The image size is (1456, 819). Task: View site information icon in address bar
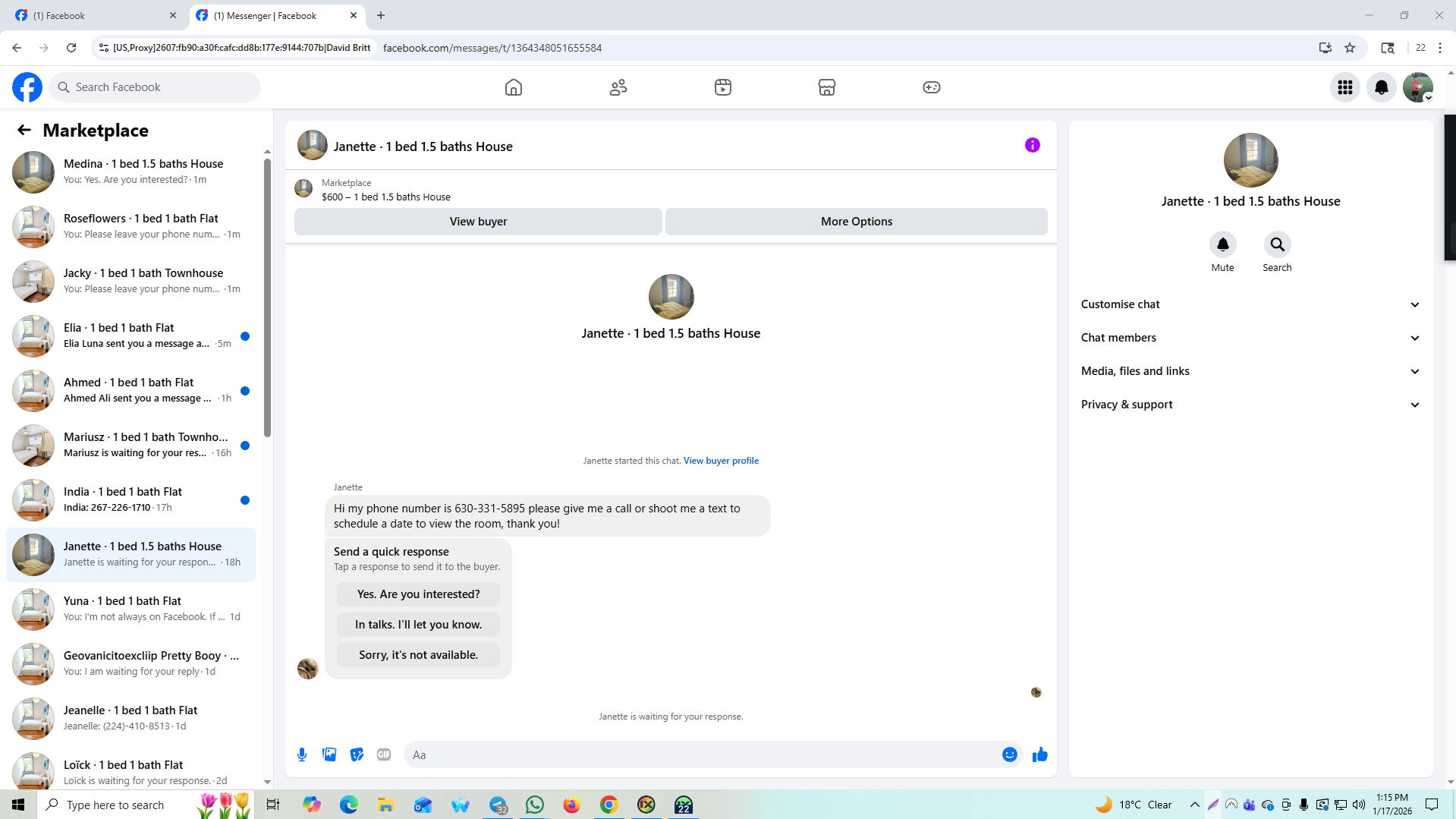104,48
